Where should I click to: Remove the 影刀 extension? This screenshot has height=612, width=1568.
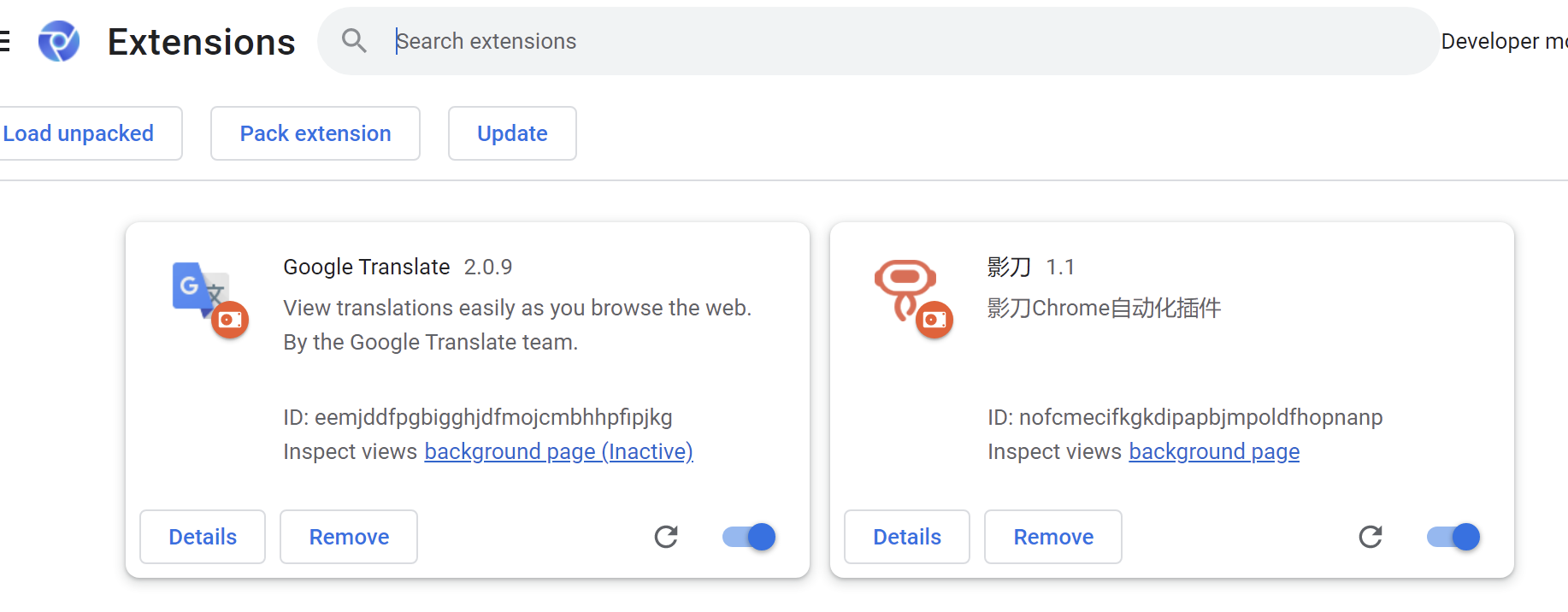(1053, 537)
